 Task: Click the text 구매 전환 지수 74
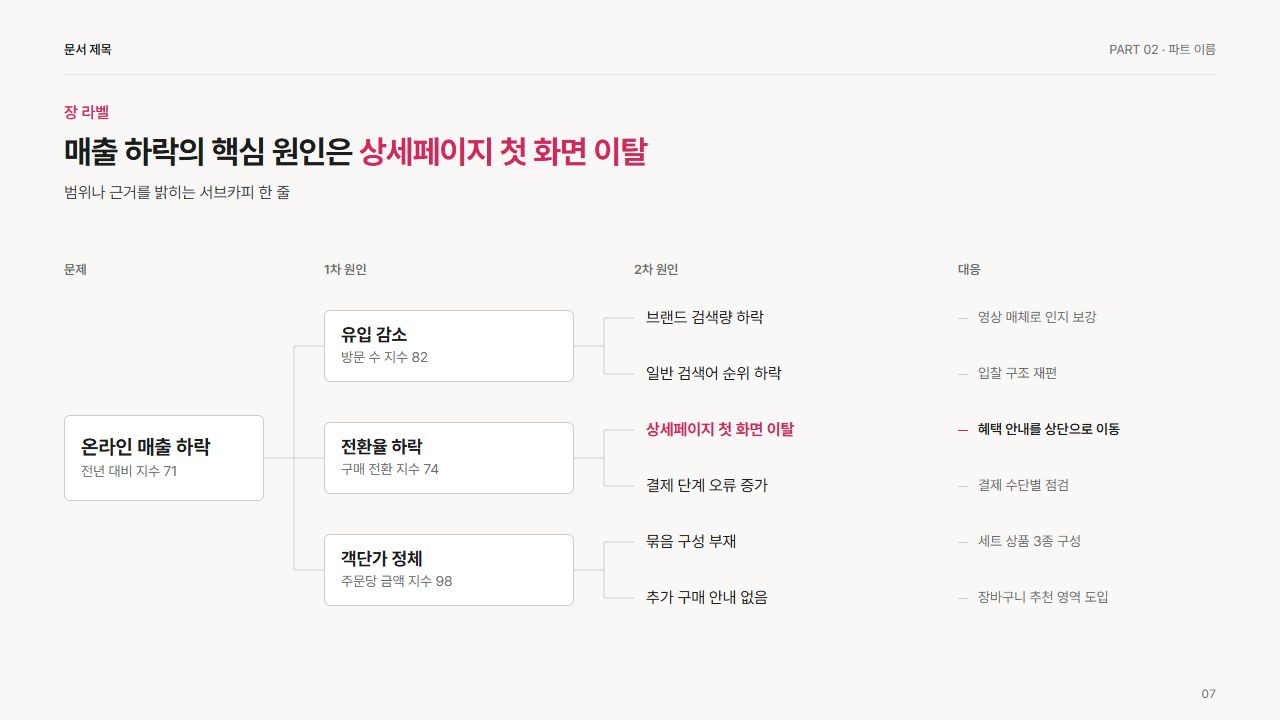click(x=390, y=469)
